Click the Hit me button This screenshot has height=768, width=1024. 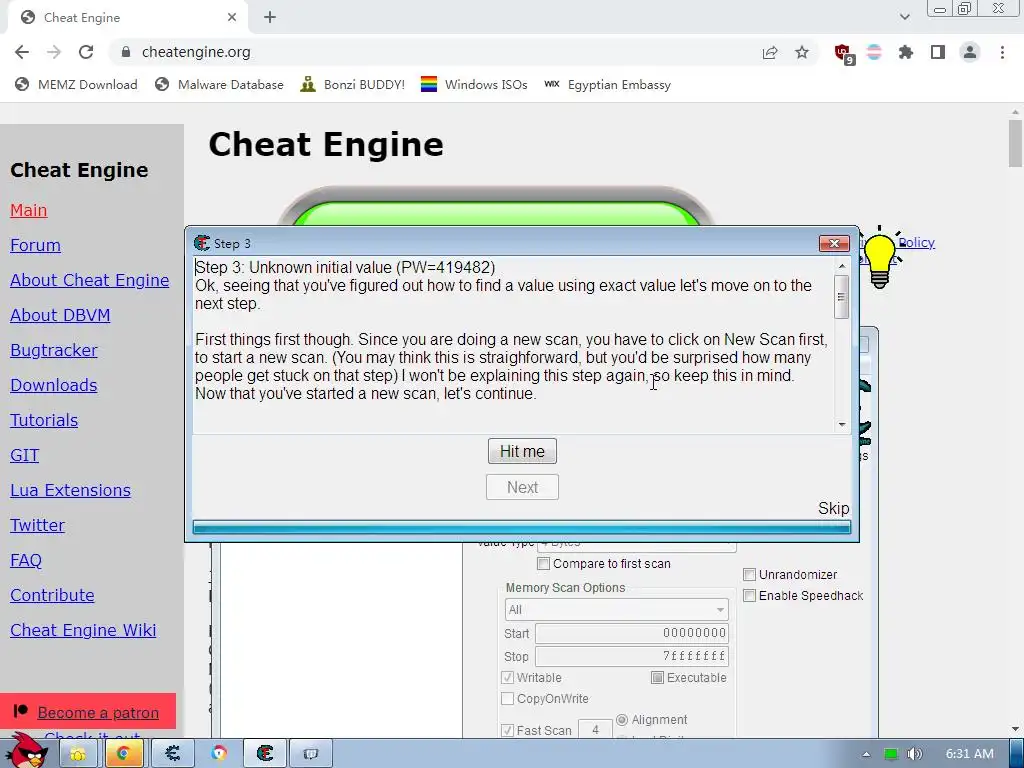point(522,451)
